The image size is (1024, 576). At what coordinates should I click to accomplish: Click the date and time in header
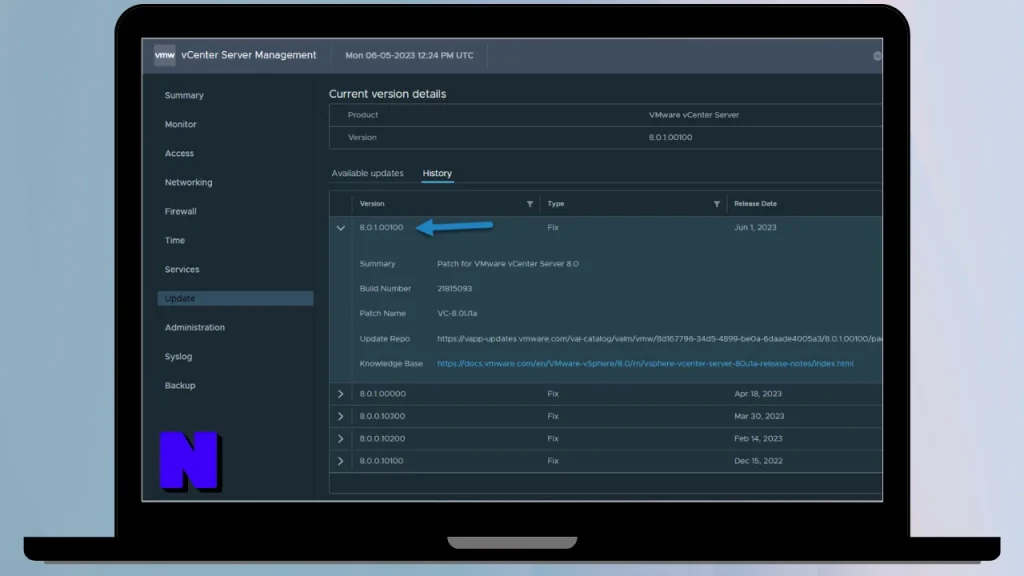coord(409,56)
